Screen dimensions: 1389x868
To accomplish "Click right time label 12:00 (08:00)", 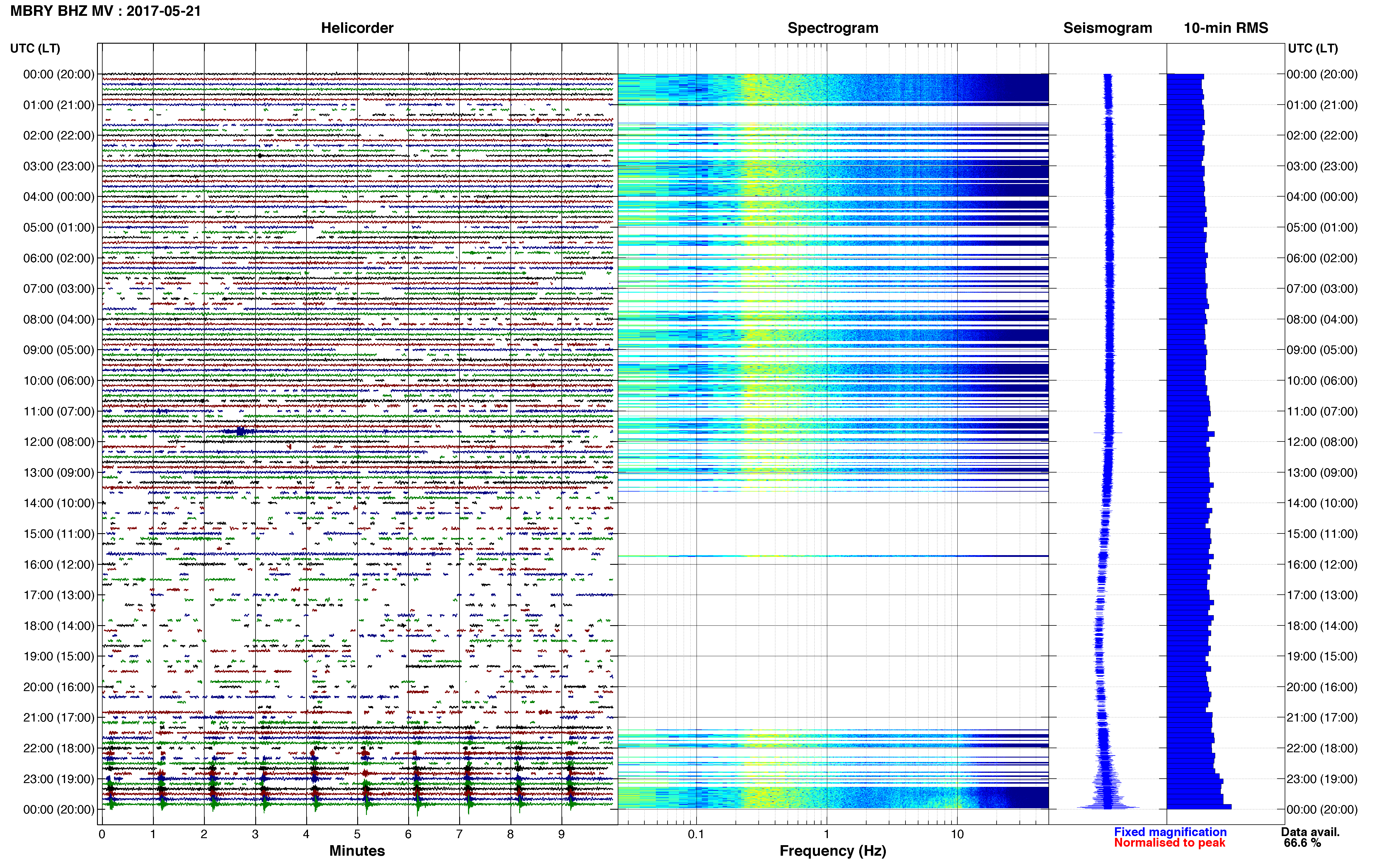I will point(1322,441).
